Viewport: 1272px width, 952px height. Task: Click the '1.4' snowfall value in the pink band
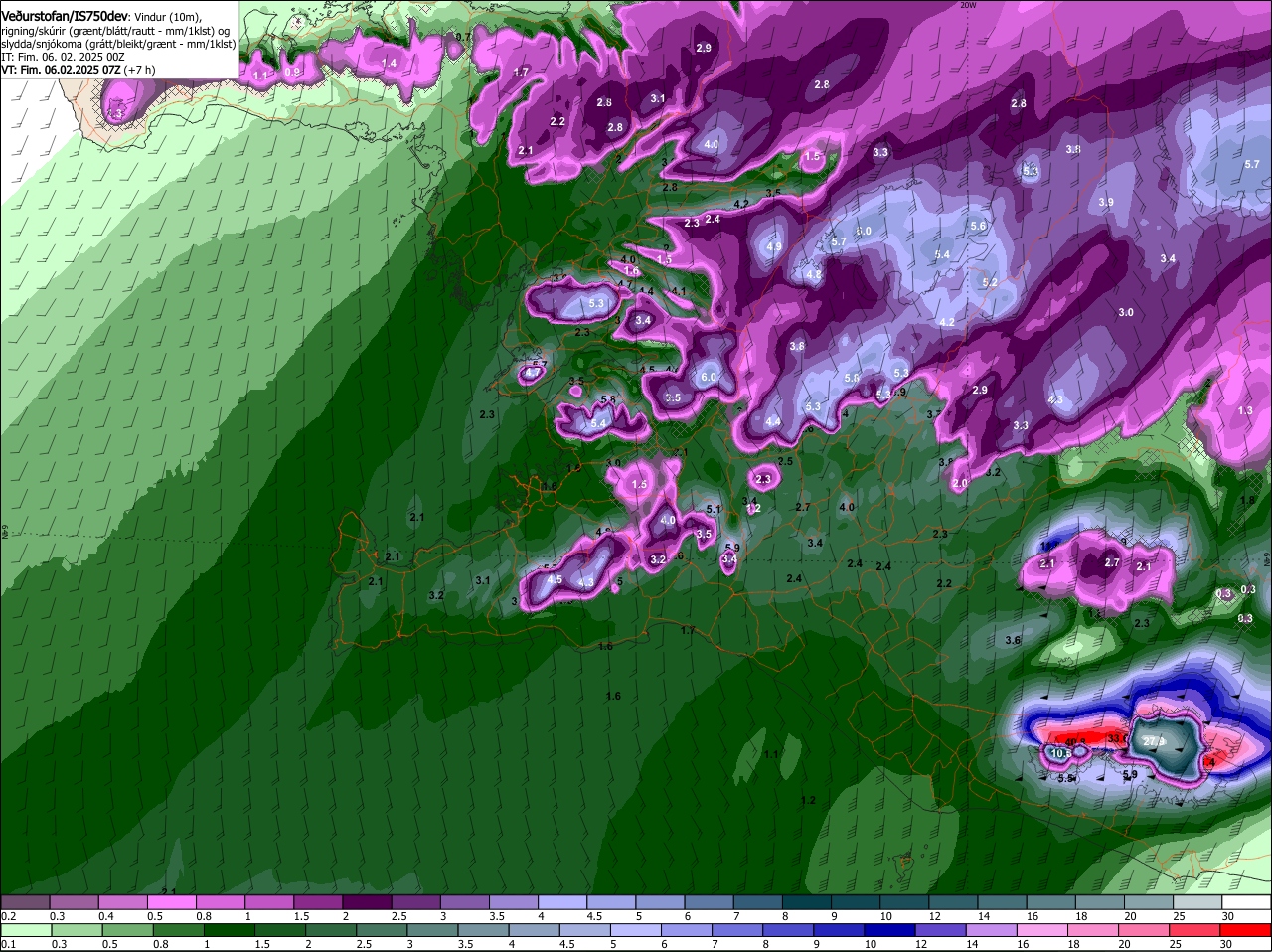coord(390,63)
